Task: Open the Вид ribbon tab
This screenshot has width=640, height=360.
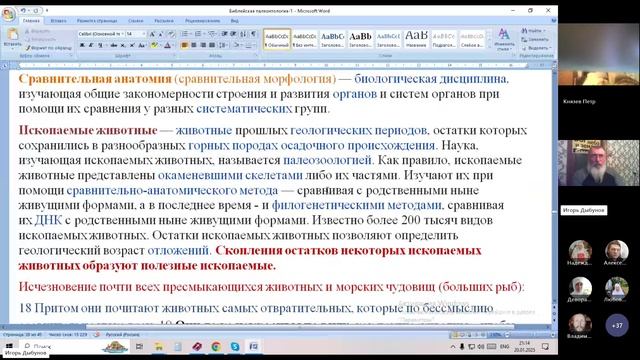Action: click(x=234, y=20)
